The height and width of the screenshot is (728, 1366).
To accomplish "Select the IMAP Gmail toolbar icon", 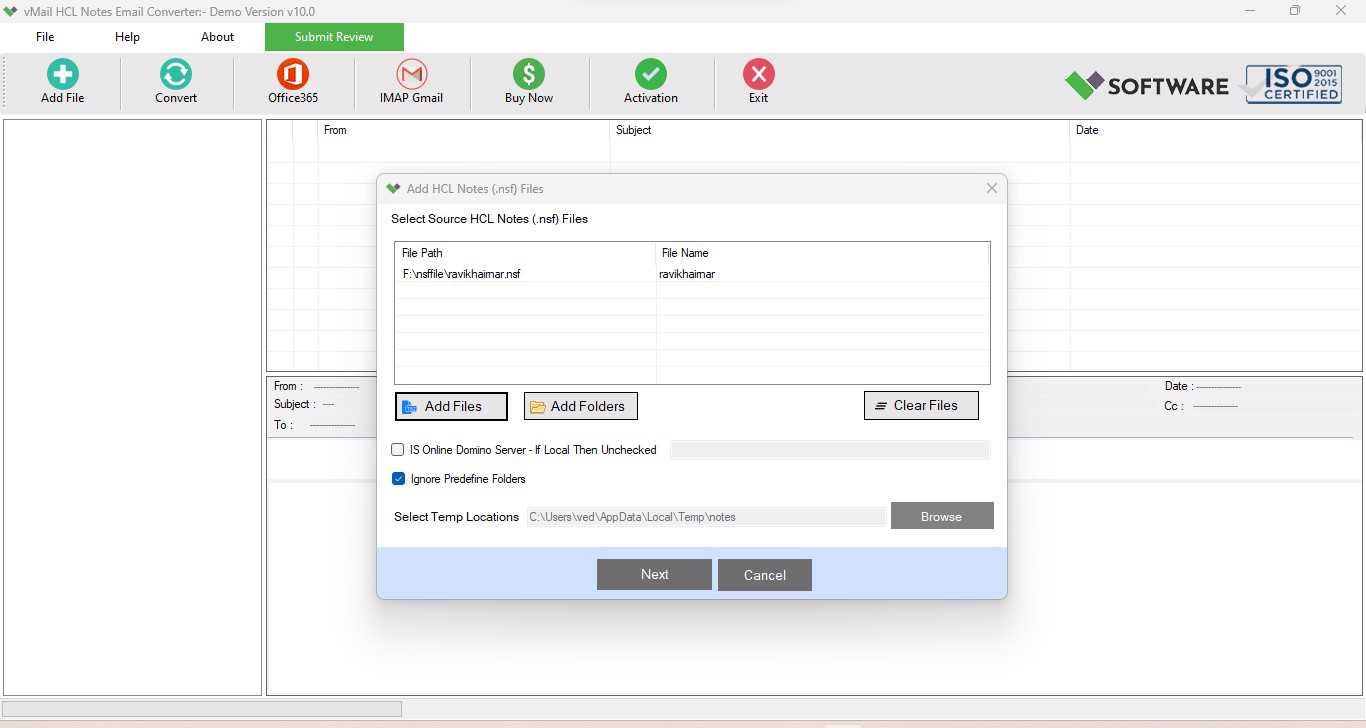I will point(411,75).
